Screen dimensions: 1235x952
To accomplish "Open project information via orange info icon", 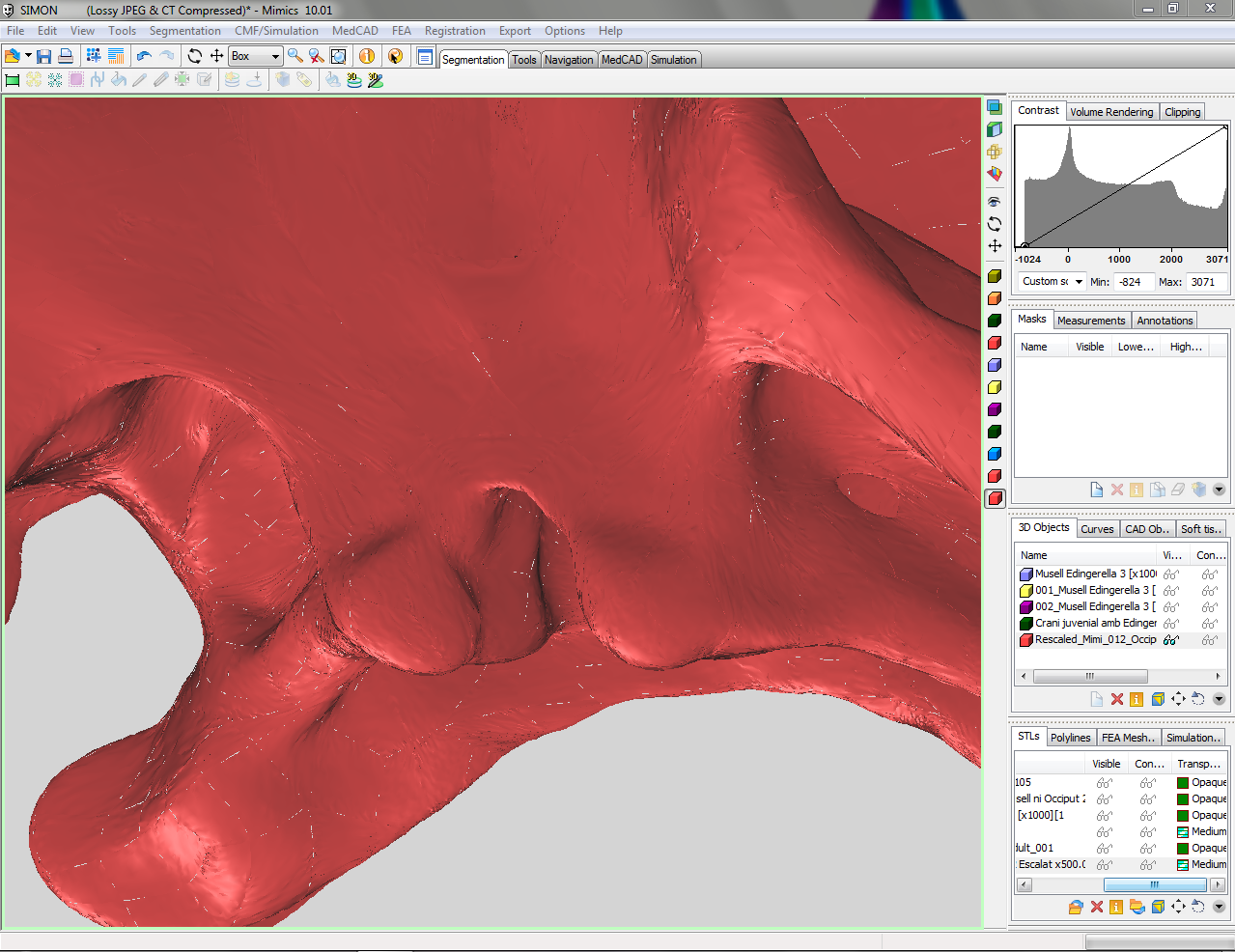I will [367, 57].
